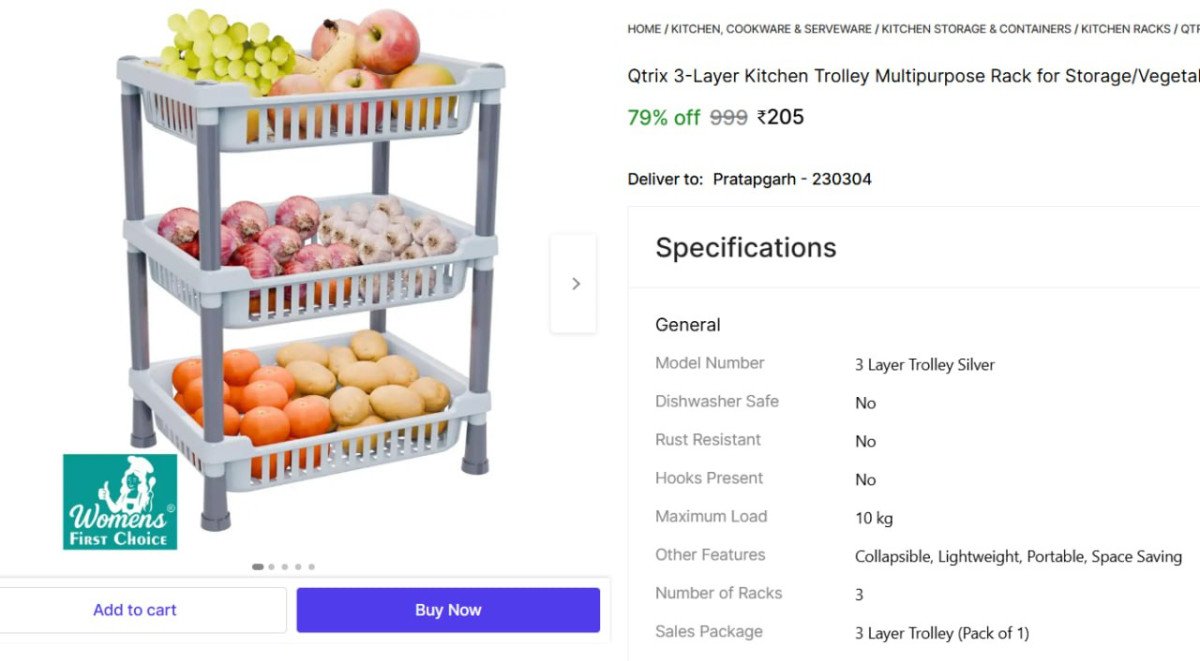Switch to the last carousel dot
This screenshot has height=661, width=1200.
coord(311,567)
